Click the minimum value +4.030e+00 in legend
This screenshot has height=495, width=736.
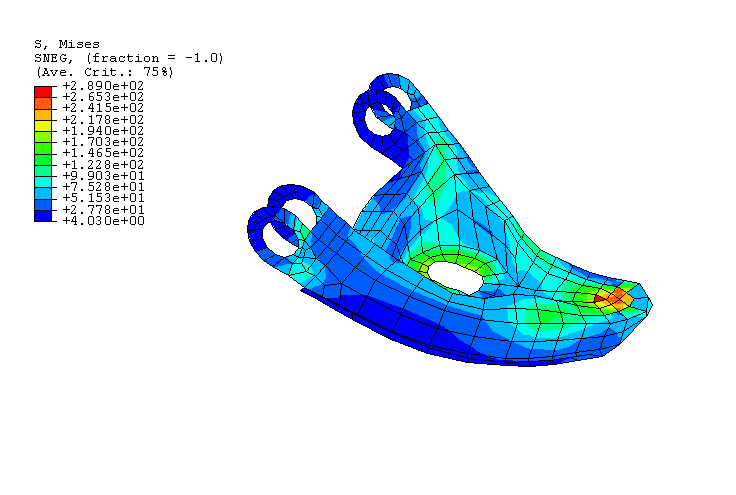(102, 221)
